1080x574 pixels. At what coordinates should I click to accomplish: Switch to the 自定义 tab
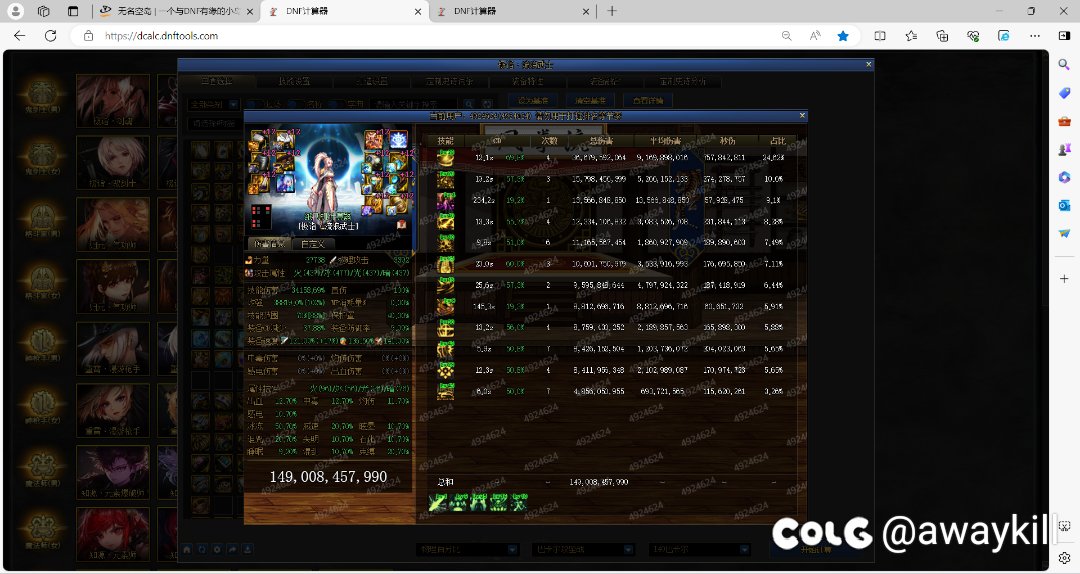pyautogui.click(x=313, y=244)
